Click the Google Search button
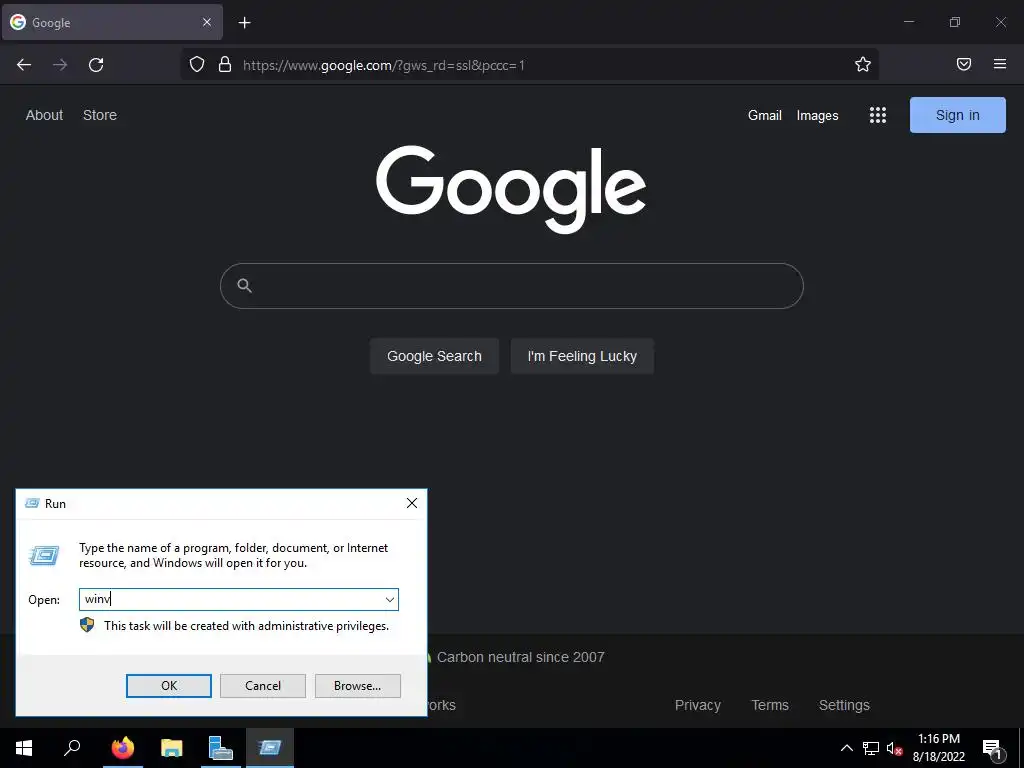 (x=434, y=356)
